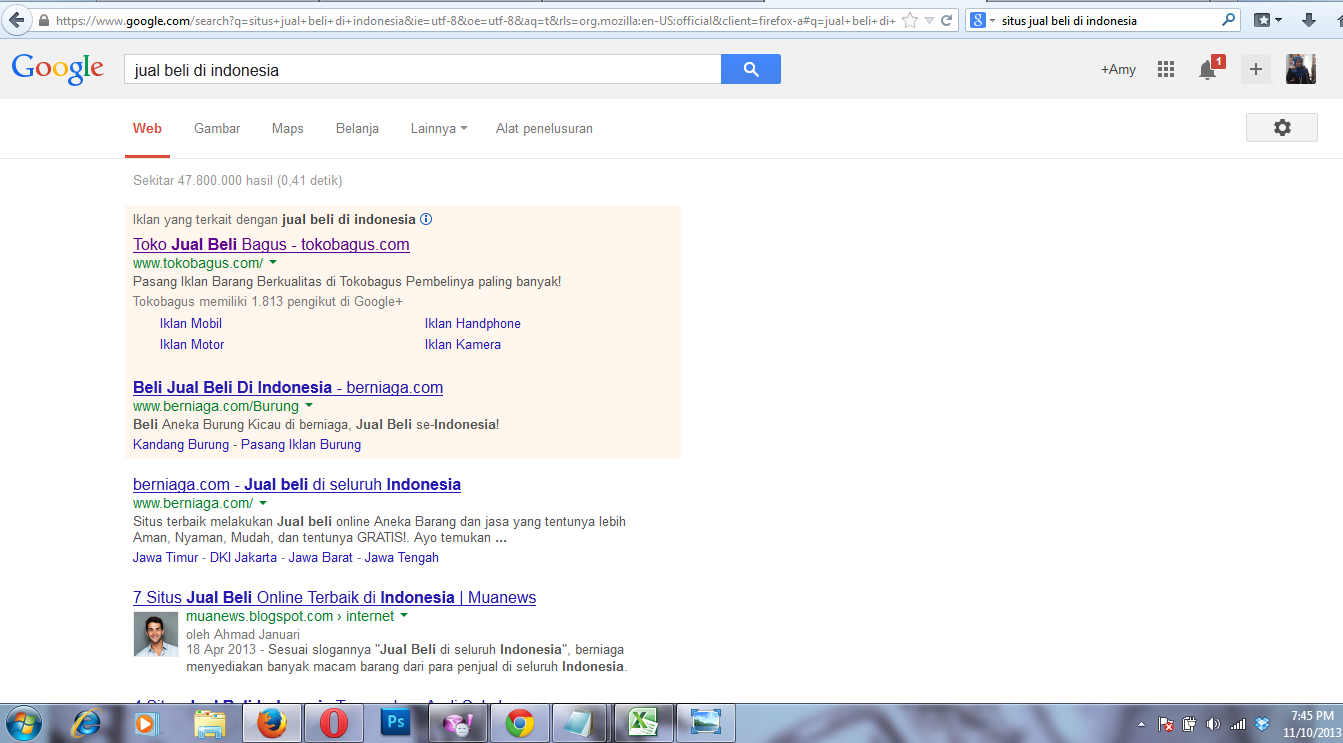
Task: Switch to Photoshop in the taskbar
Action: (395, 722)
